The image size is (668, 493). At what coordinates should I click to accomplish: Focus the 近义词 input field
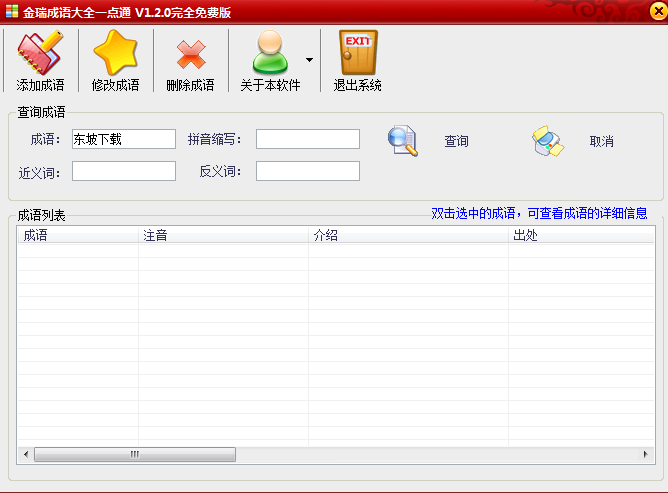click(124, 171)
